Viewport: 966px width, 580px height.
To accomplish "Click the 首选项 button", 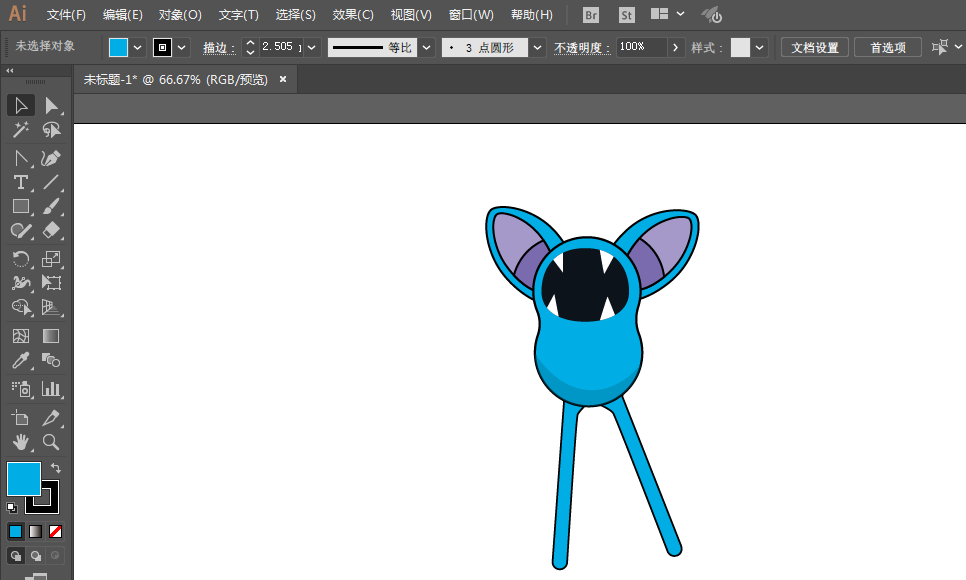I will click(x=887, y=47).
